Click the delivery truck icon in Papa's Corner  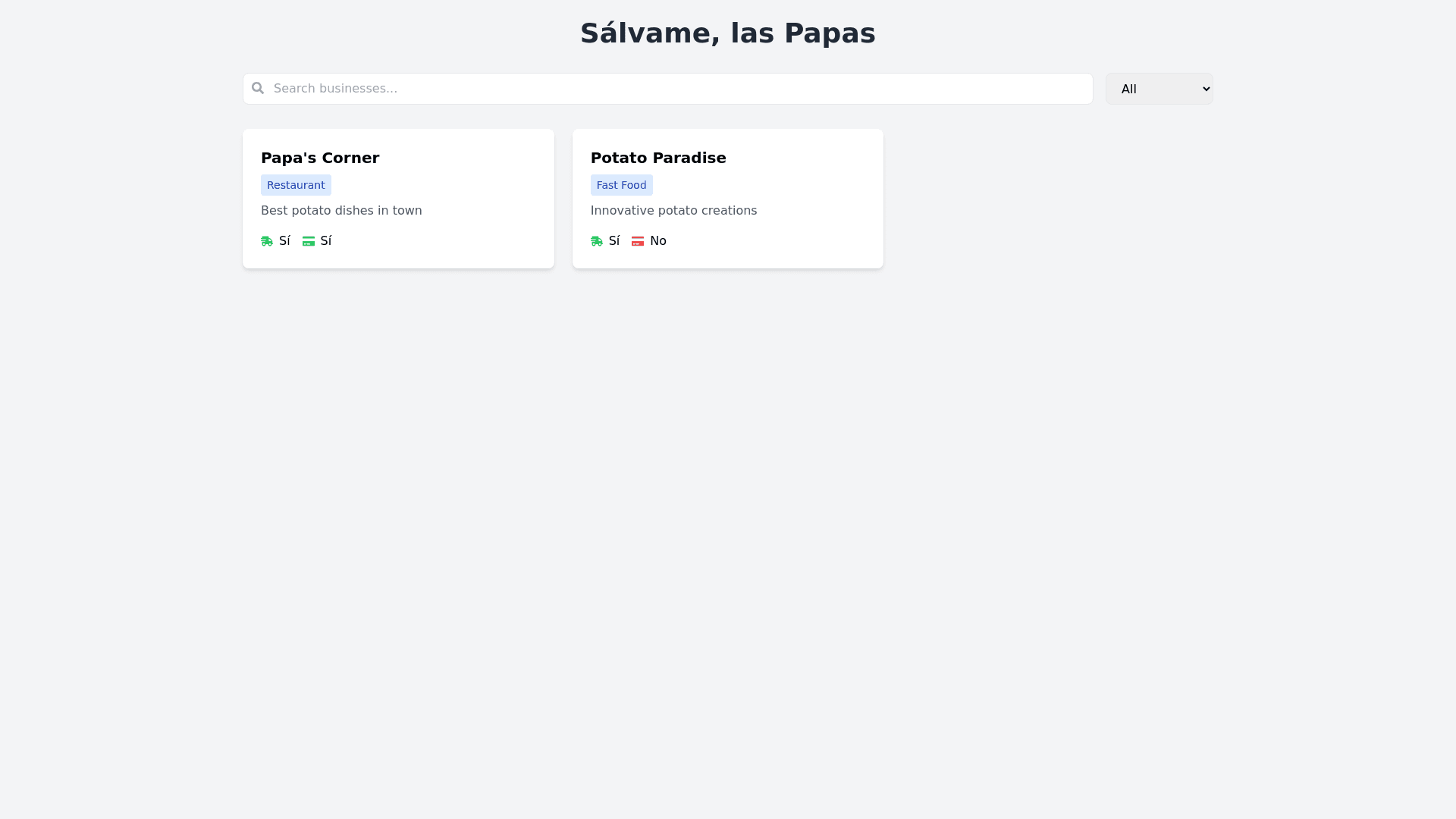267,241
